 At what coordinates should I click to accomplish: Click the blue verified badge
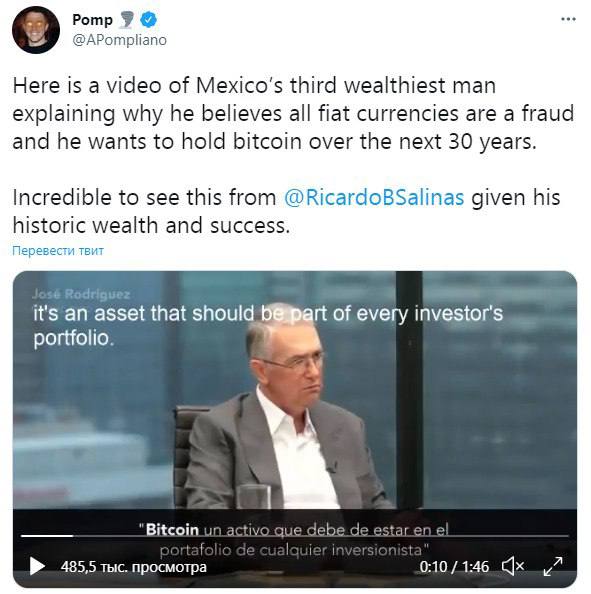[x=149, y=20]
